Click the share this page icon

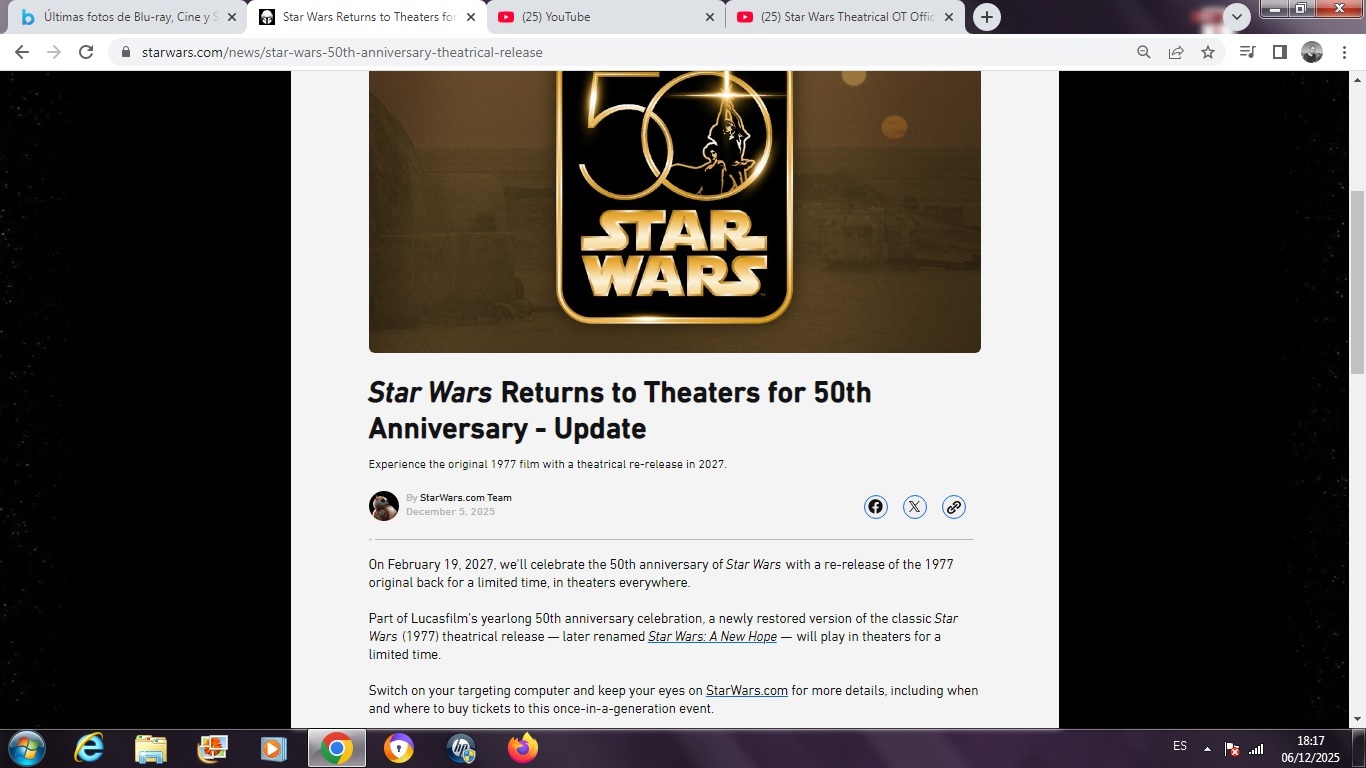(x=1176, y=52)
